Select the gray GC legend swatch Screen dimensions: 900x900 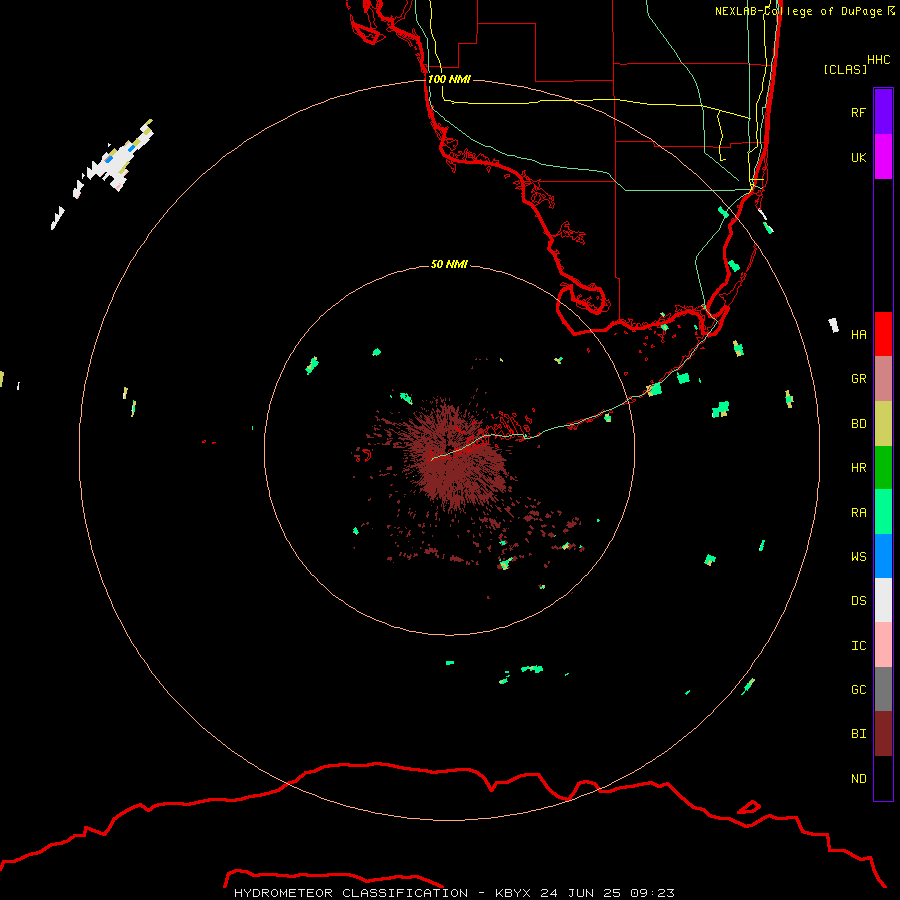(x=883, y=689)
